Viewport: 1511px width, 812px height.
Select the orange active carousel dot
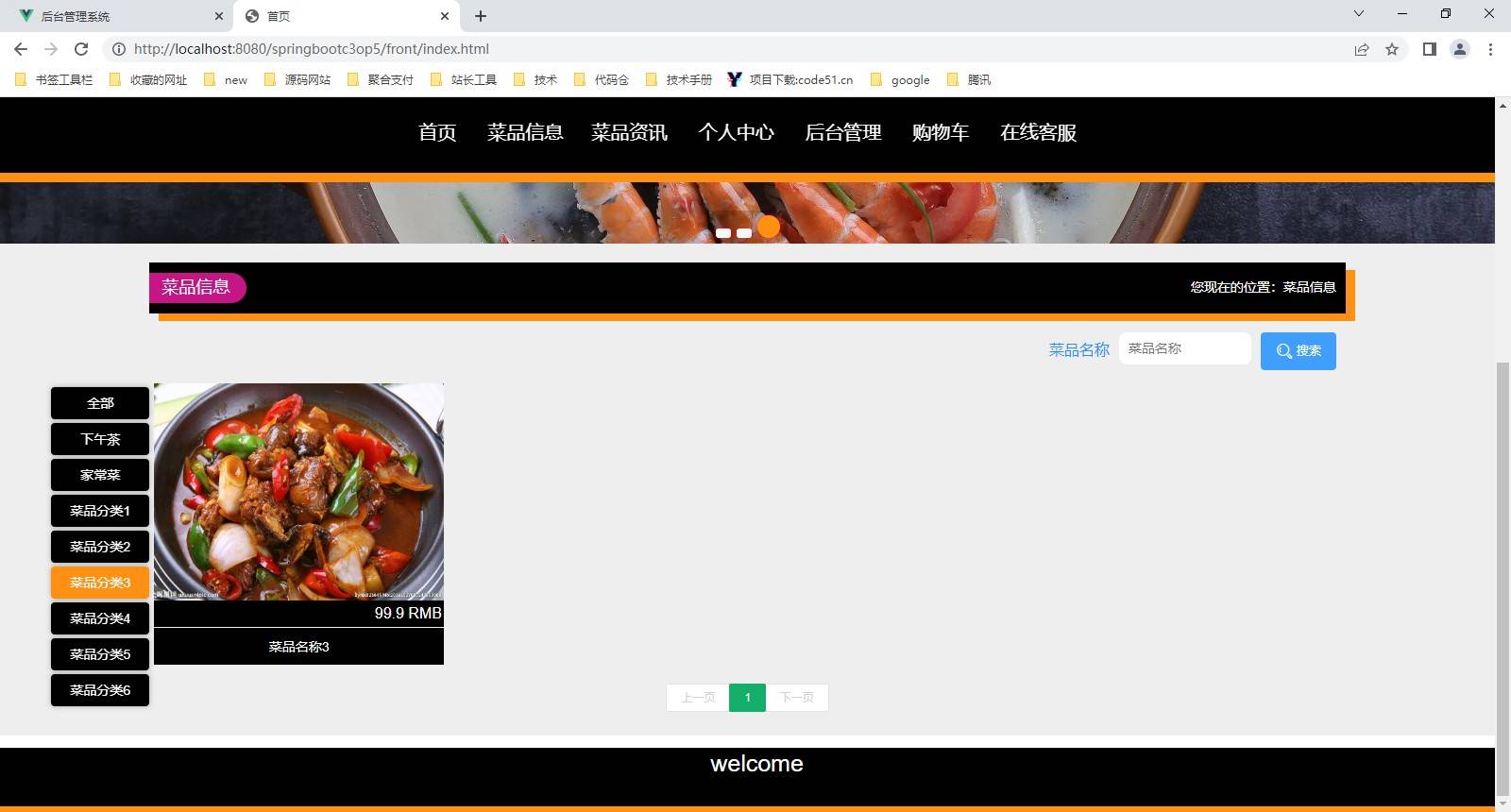(769, 227)
